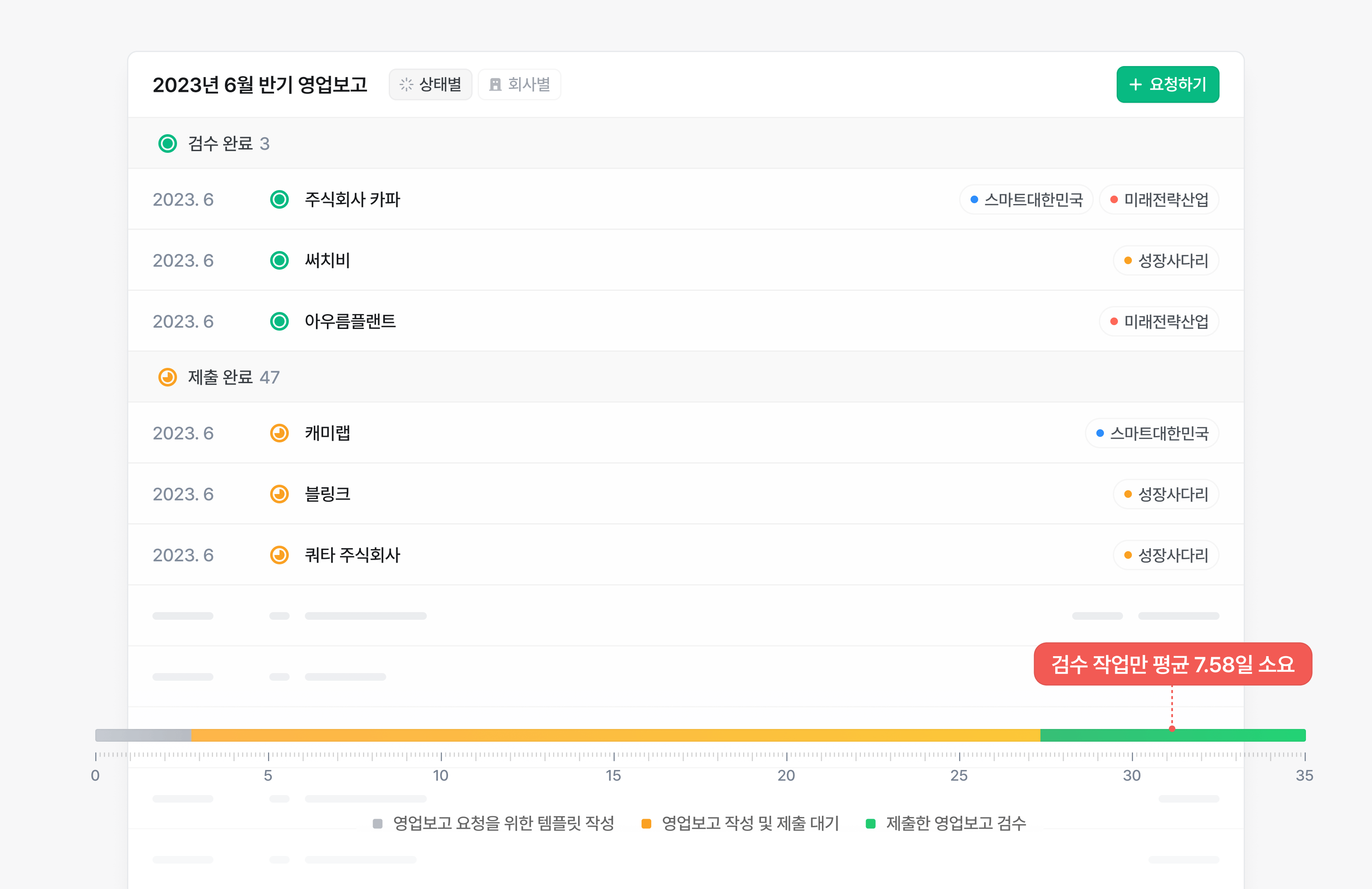Viewport: 1372px width, 889px height.
Task: Switch to the 회사별 view
Action: pos(519,84)
